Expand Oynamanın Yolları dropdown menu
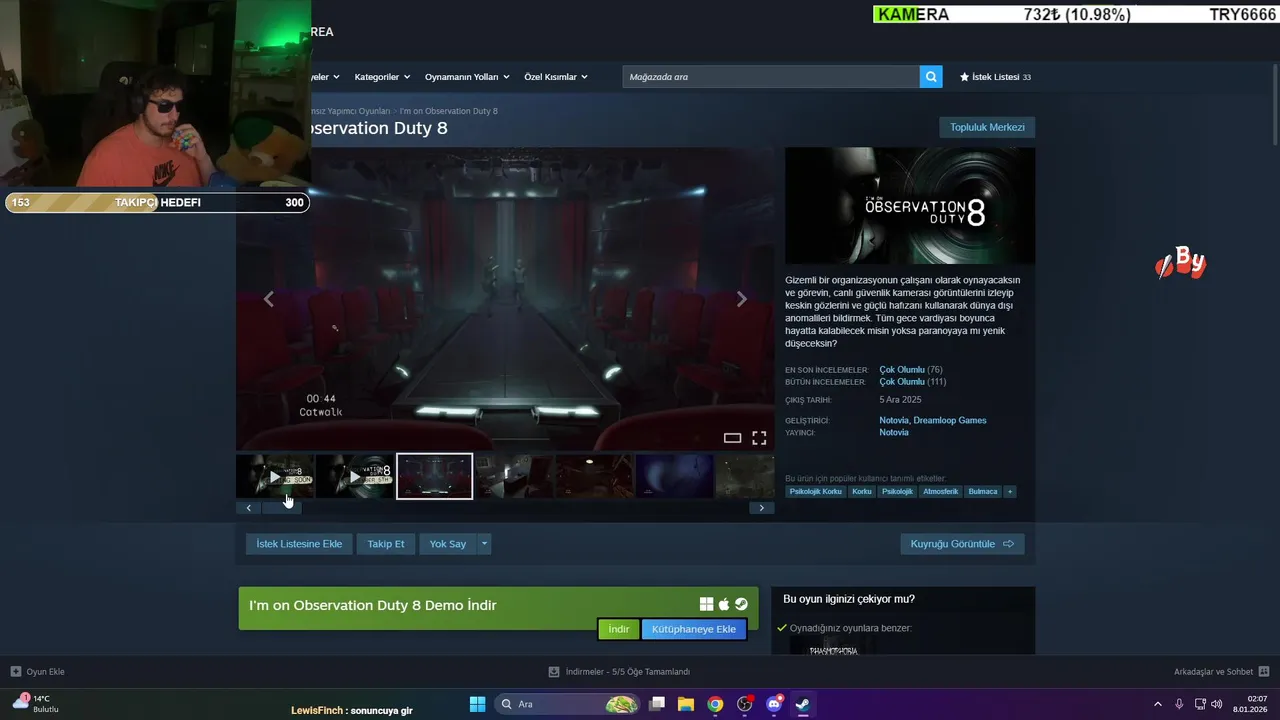This screenshot has height=720, width=1280. [x=467, y=77]
